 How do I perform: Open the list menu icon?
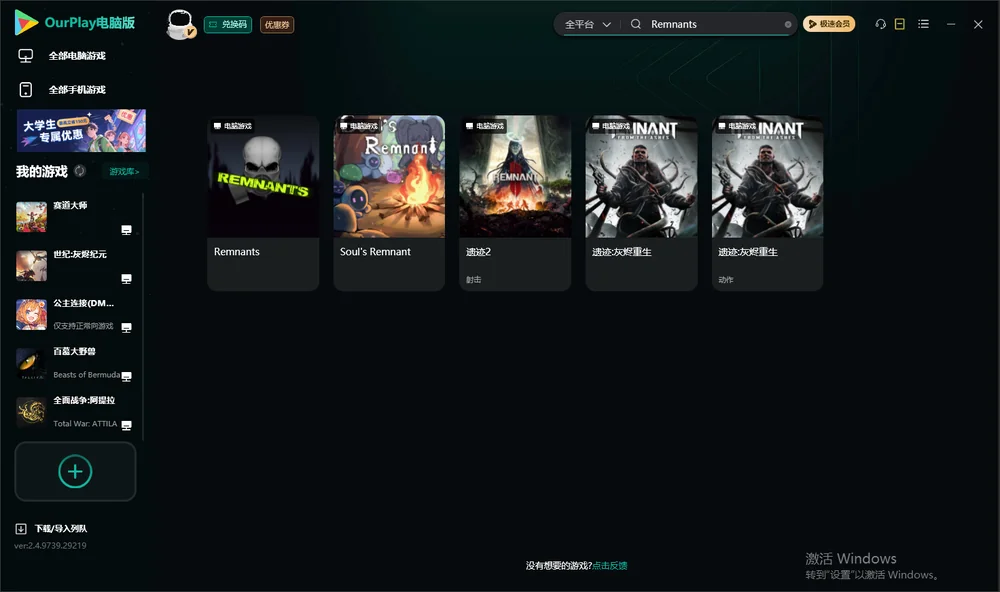point(923,24)
